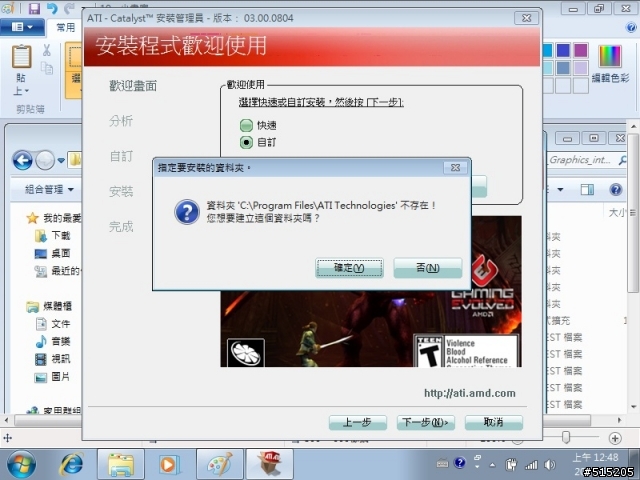Open 媒體櫃 libraries in Explorer sidebar
640x480 pixels.
coord(49,306)
